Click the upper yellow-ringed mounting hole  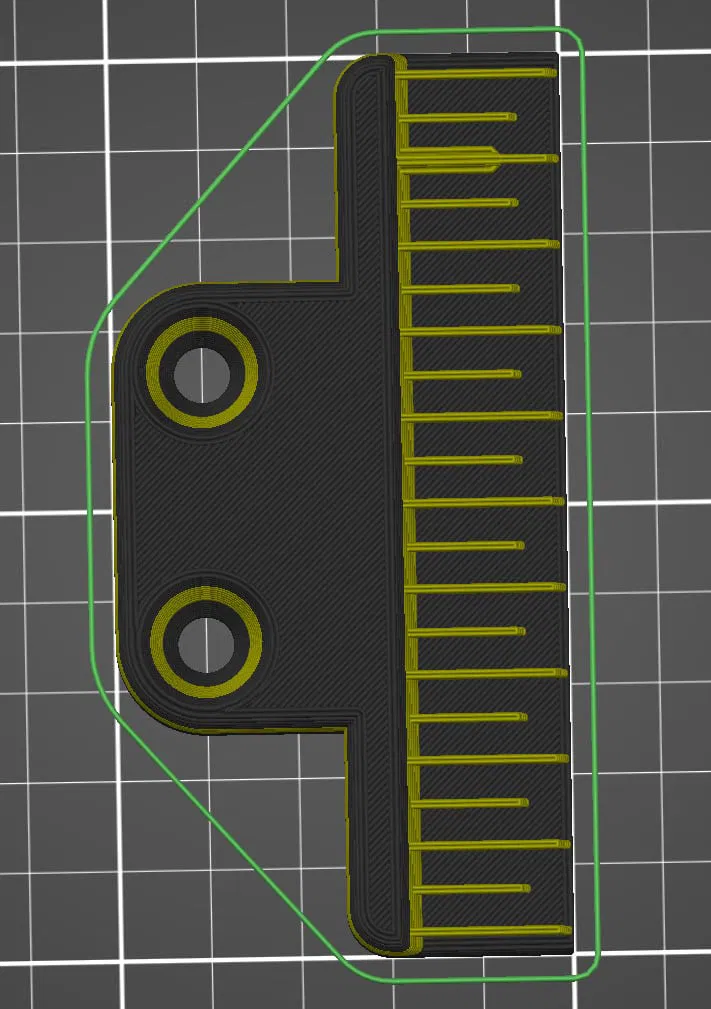[x=202, y=372]
